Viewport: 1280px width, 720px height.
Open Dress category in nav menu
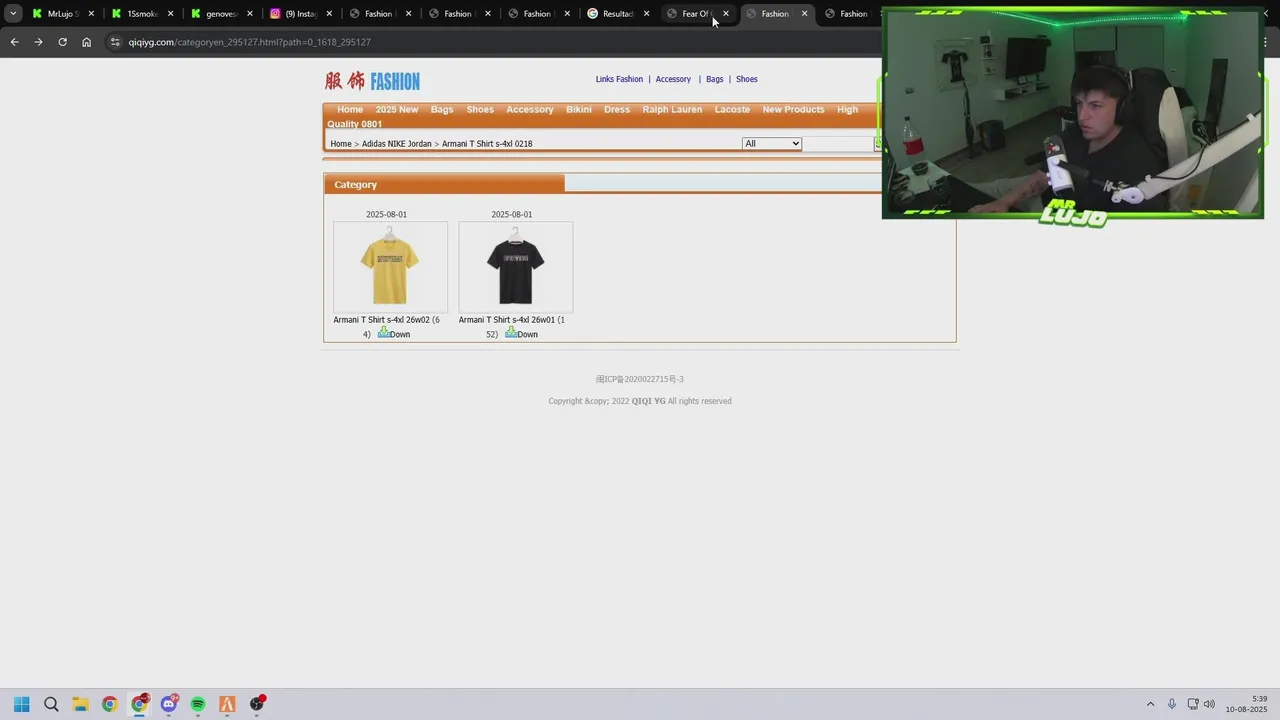(x=617, y=110)
